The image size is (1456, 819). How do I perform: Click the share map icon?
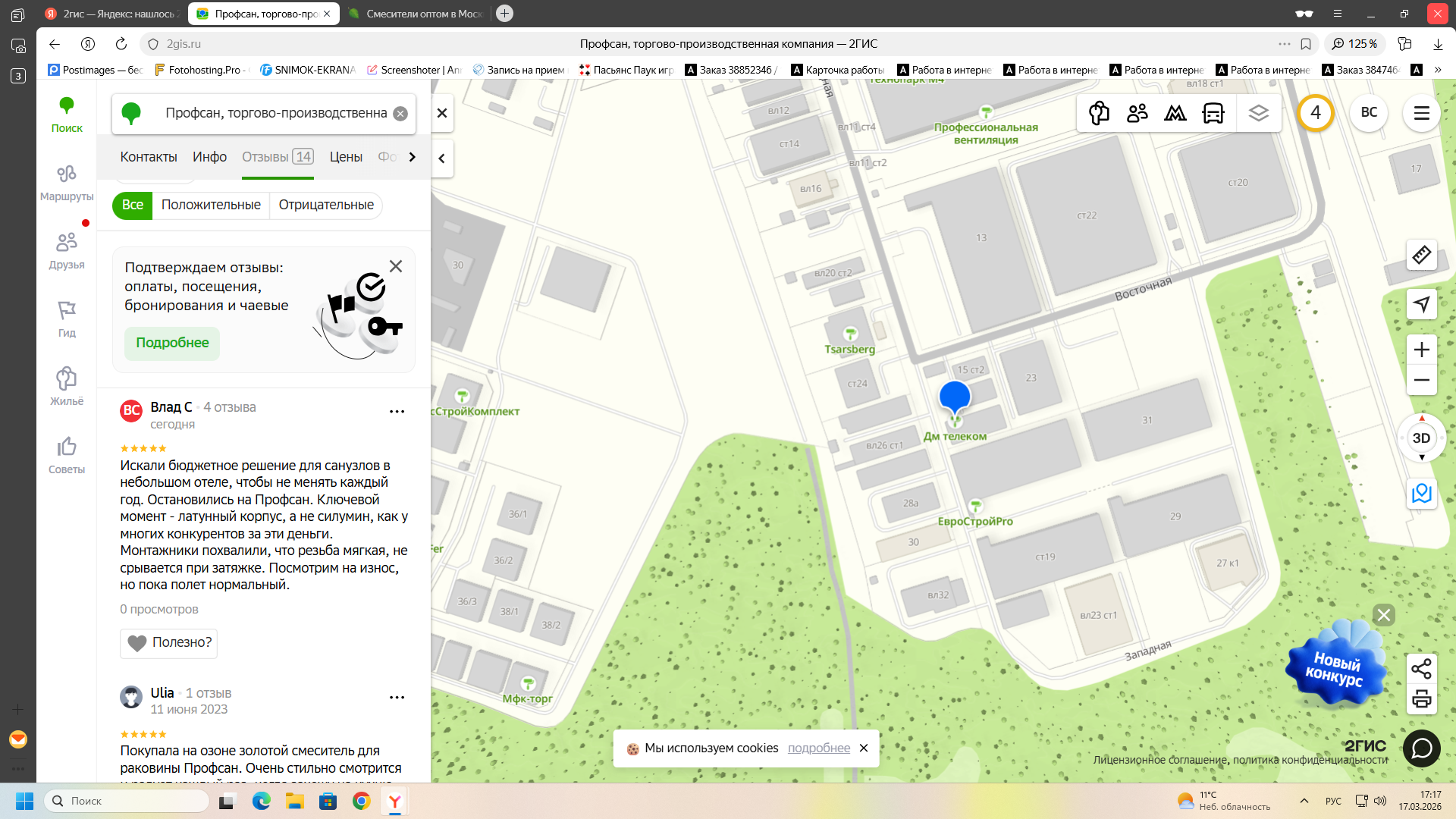[1421, 668]
